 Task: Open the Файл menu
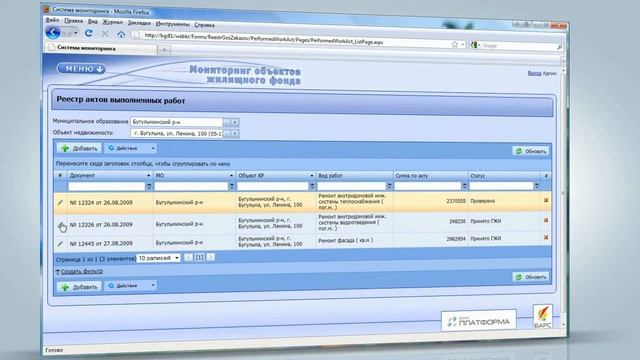tap(52, 20)
